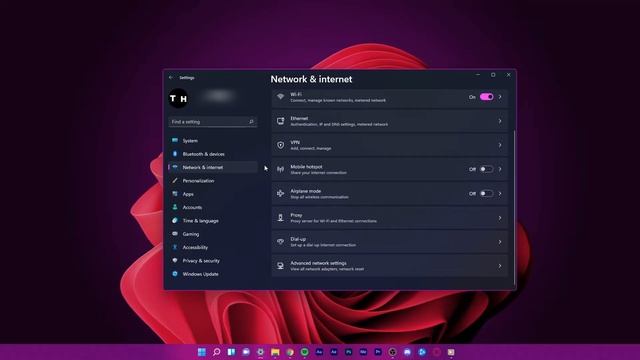Open File Explorer from the taskbar
The width and height of the screenshot is (640, 360).
click(x=275, y=352)
